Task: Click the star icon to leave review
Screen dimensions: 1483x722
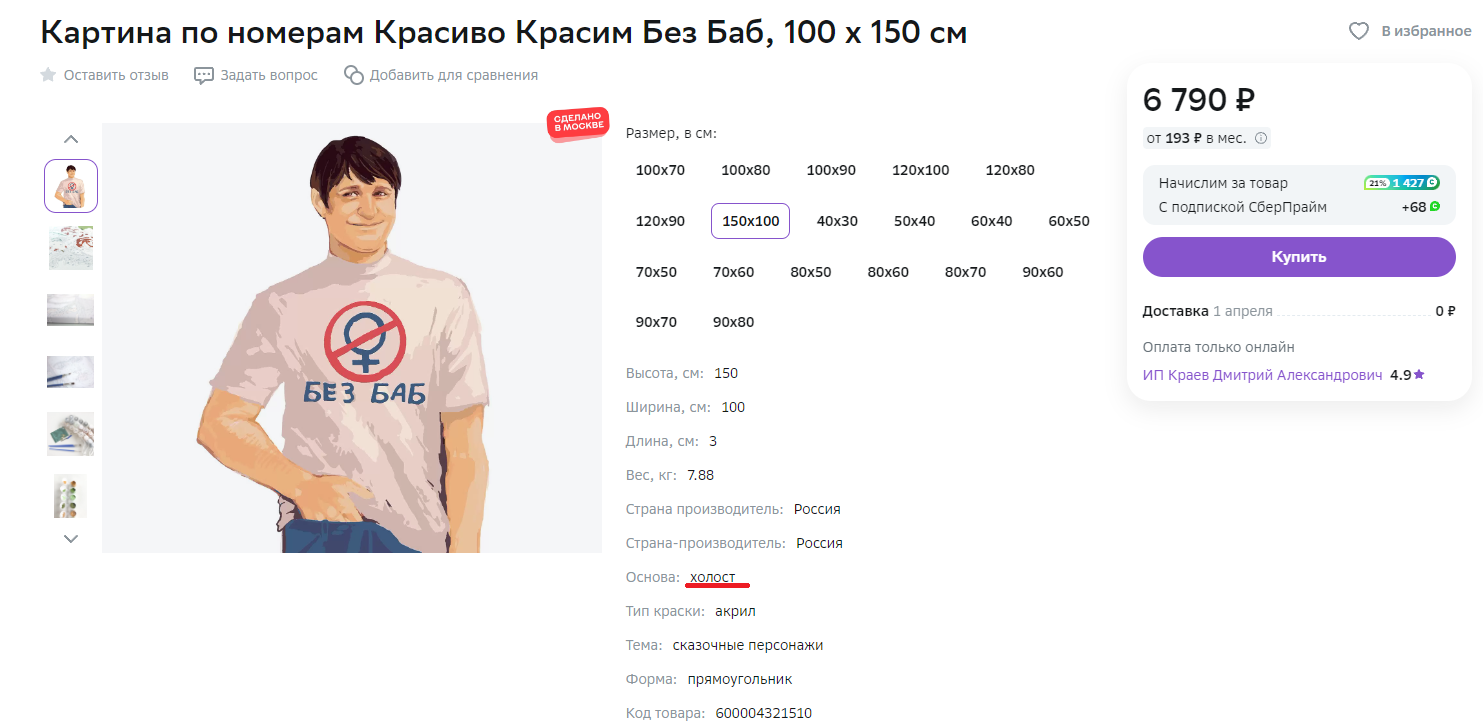Action: click(x=48, y=75)
